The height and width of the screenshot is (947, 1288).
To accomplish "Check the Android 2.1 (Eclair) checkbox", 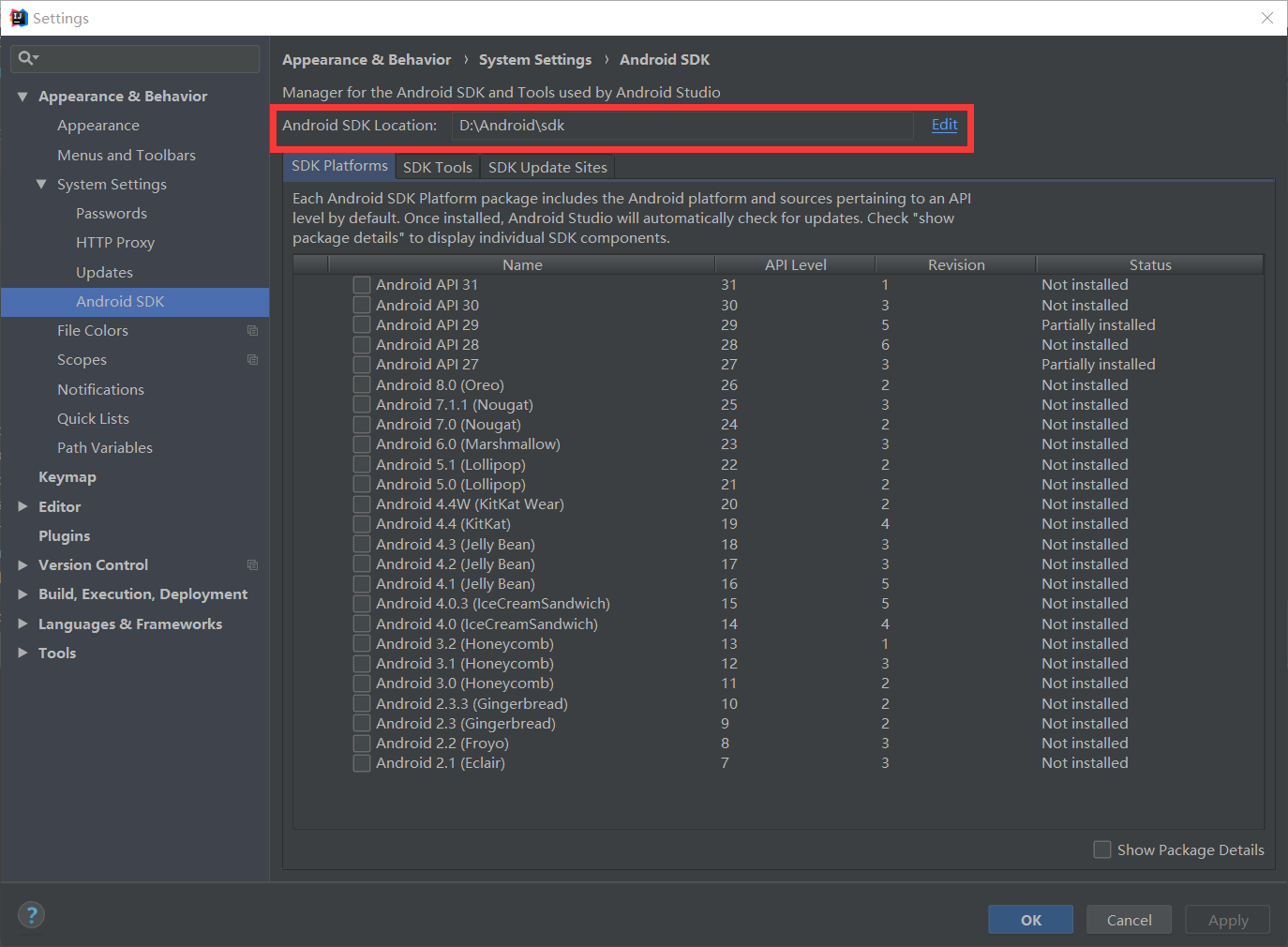I will click(x=361, y=762).
